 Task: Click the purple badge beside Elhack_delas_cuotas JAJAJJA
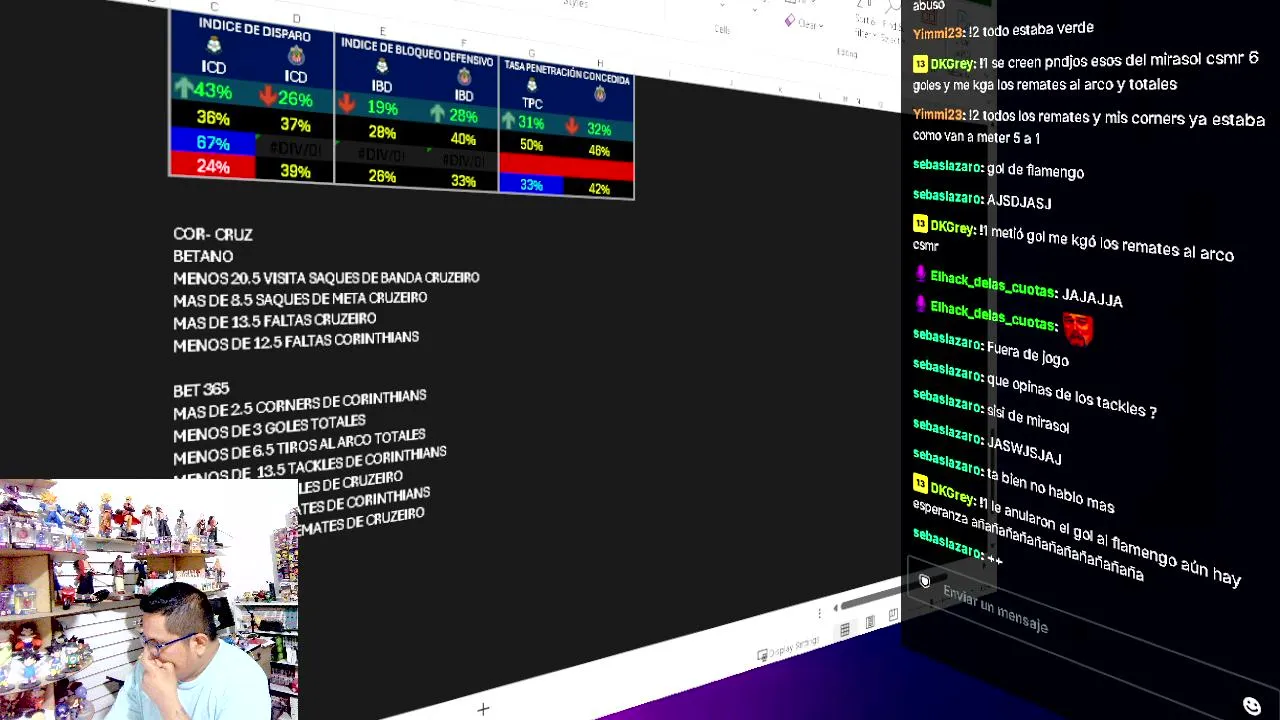pos(920,273)
